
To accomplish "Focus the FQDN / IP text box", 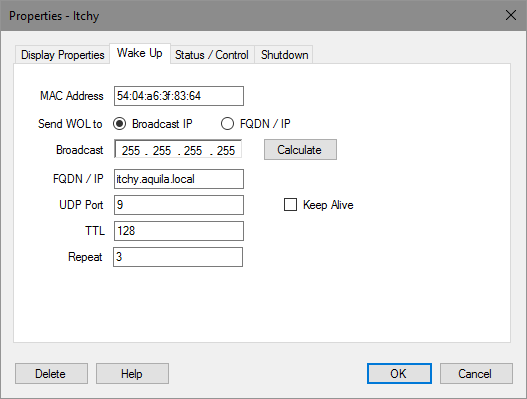I will 179,179.
